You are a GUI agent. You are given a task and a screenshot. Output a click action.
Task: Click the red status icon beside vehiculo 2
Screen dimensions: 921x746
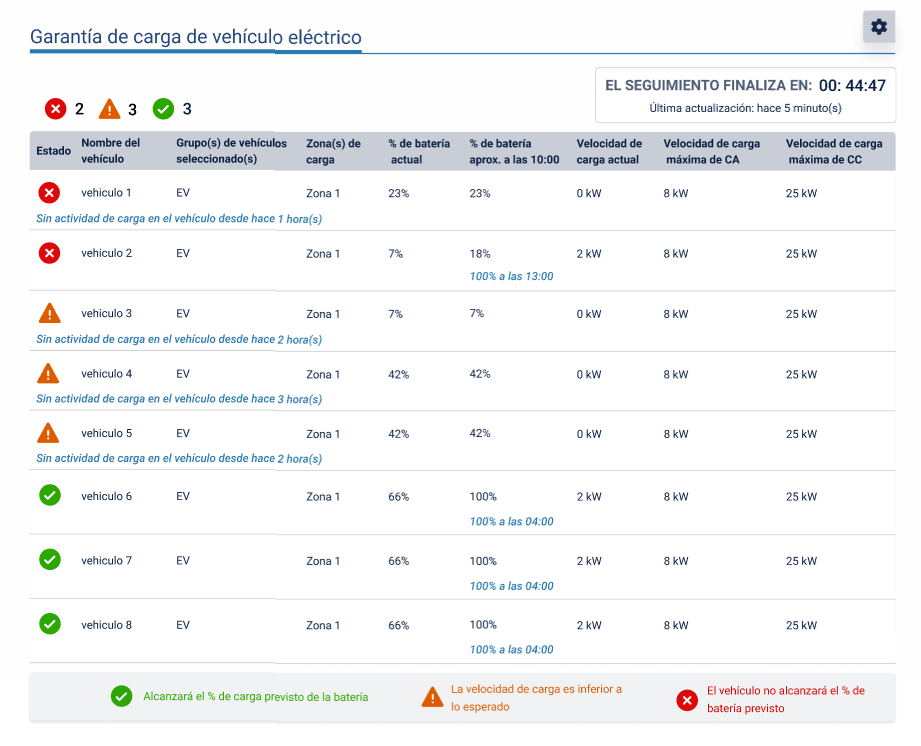49,253
